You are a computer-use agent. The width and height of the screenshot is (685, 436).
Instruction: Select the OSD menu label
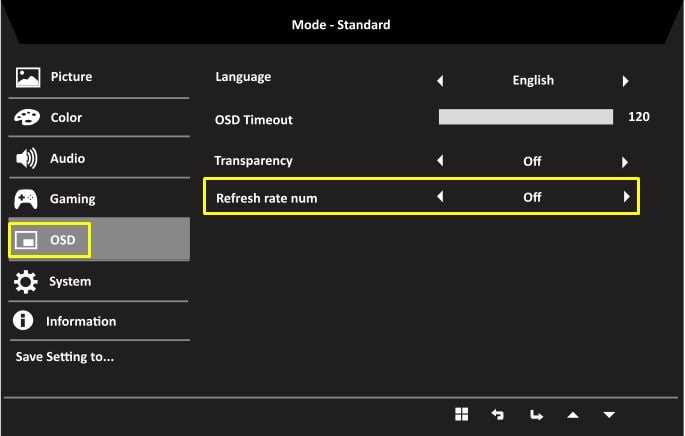coord(63,240)
